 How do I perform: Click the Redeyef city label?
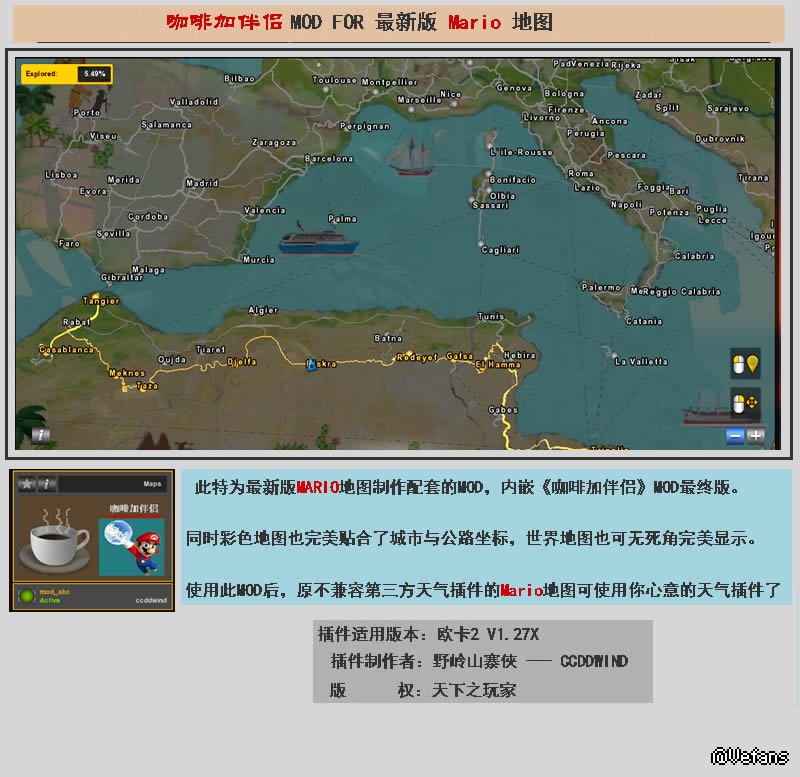coord(417,357)
